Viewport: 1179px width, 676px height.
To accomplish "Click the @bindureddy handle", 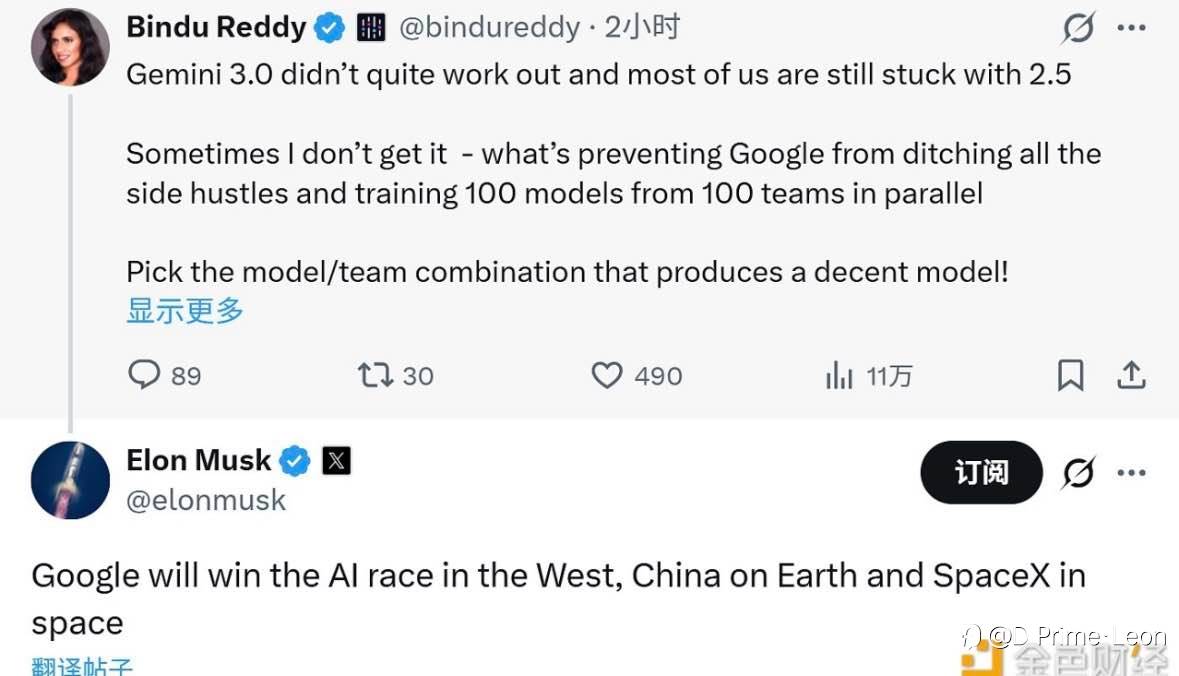I will coord(489,28).
